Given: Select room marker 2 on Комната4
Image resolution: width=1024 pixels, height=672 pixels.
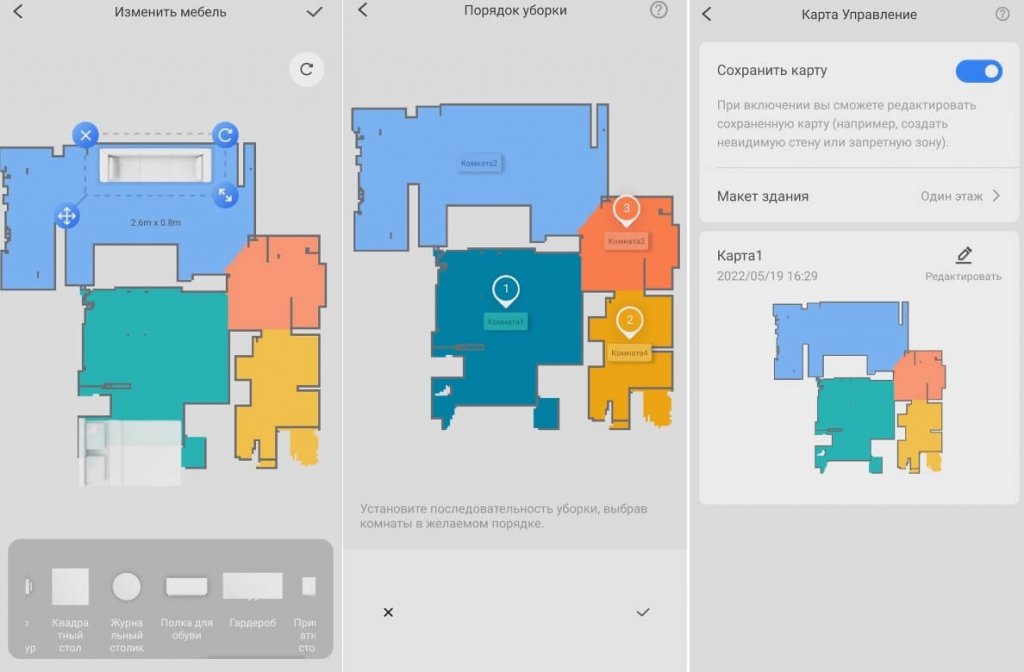Looking at the screenshot, I should coord(630,322).
